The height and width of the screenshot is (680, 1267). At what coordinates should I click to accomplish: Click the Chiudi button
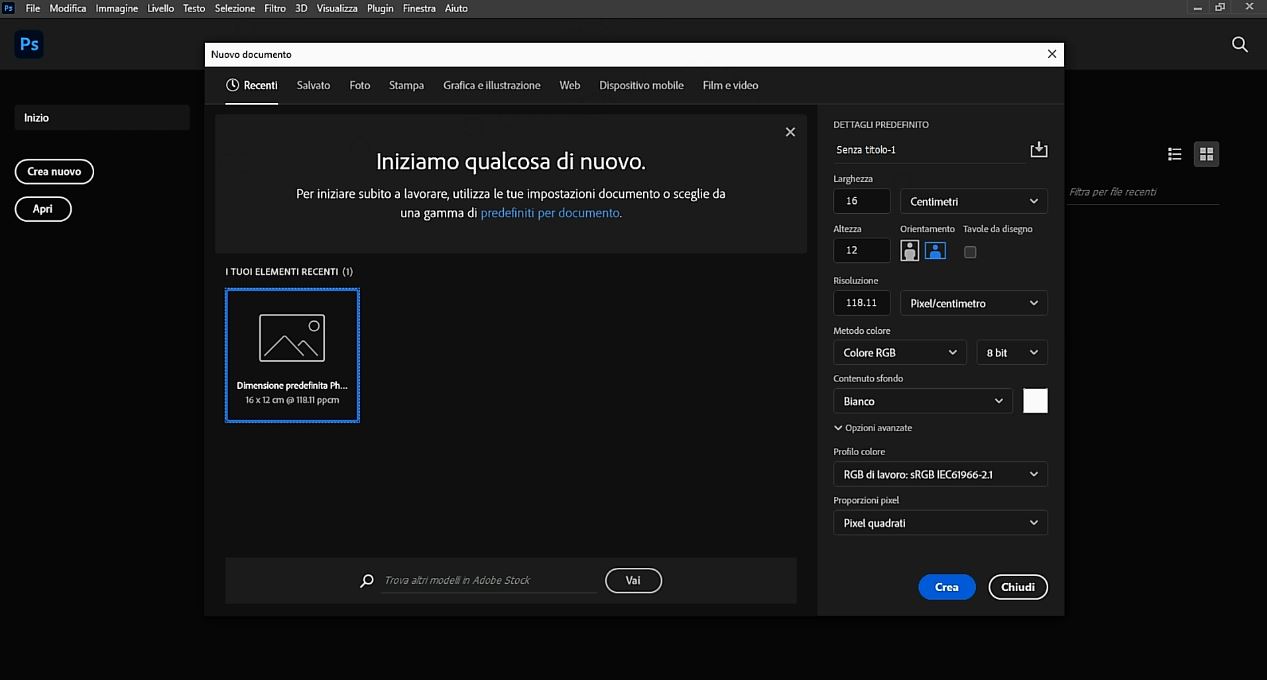click(x=1018, y=587)
